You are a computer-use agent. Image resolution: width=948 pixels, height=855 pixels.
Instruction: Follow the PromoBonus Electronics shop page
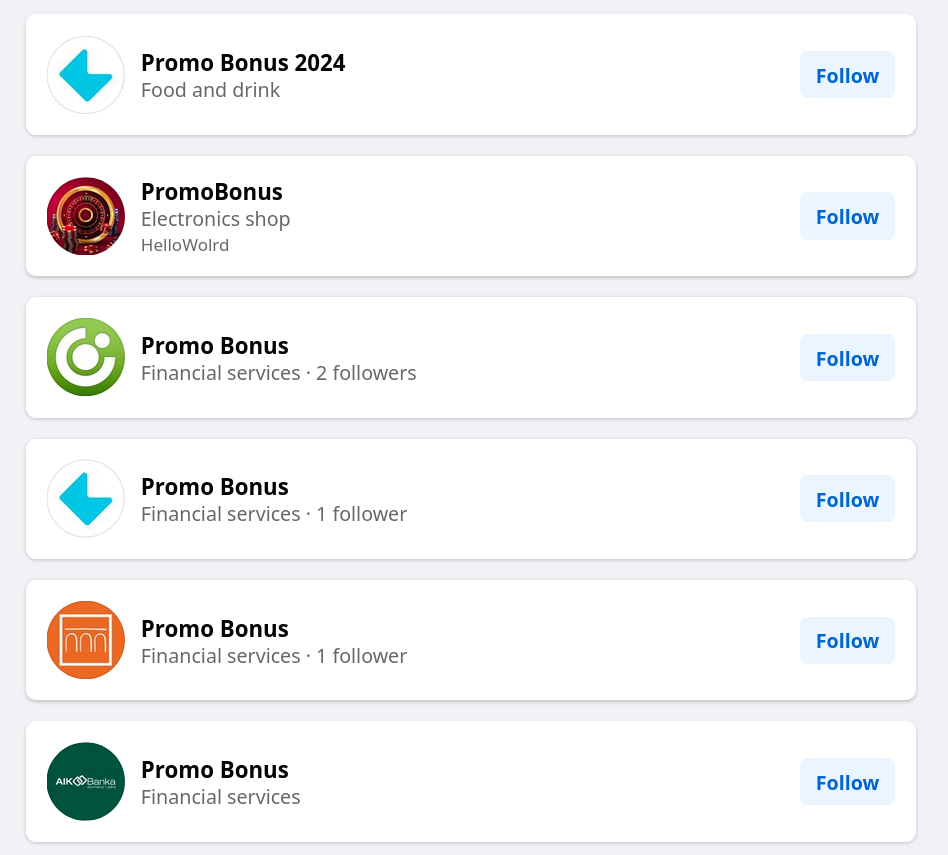click(x=847, y=216)
